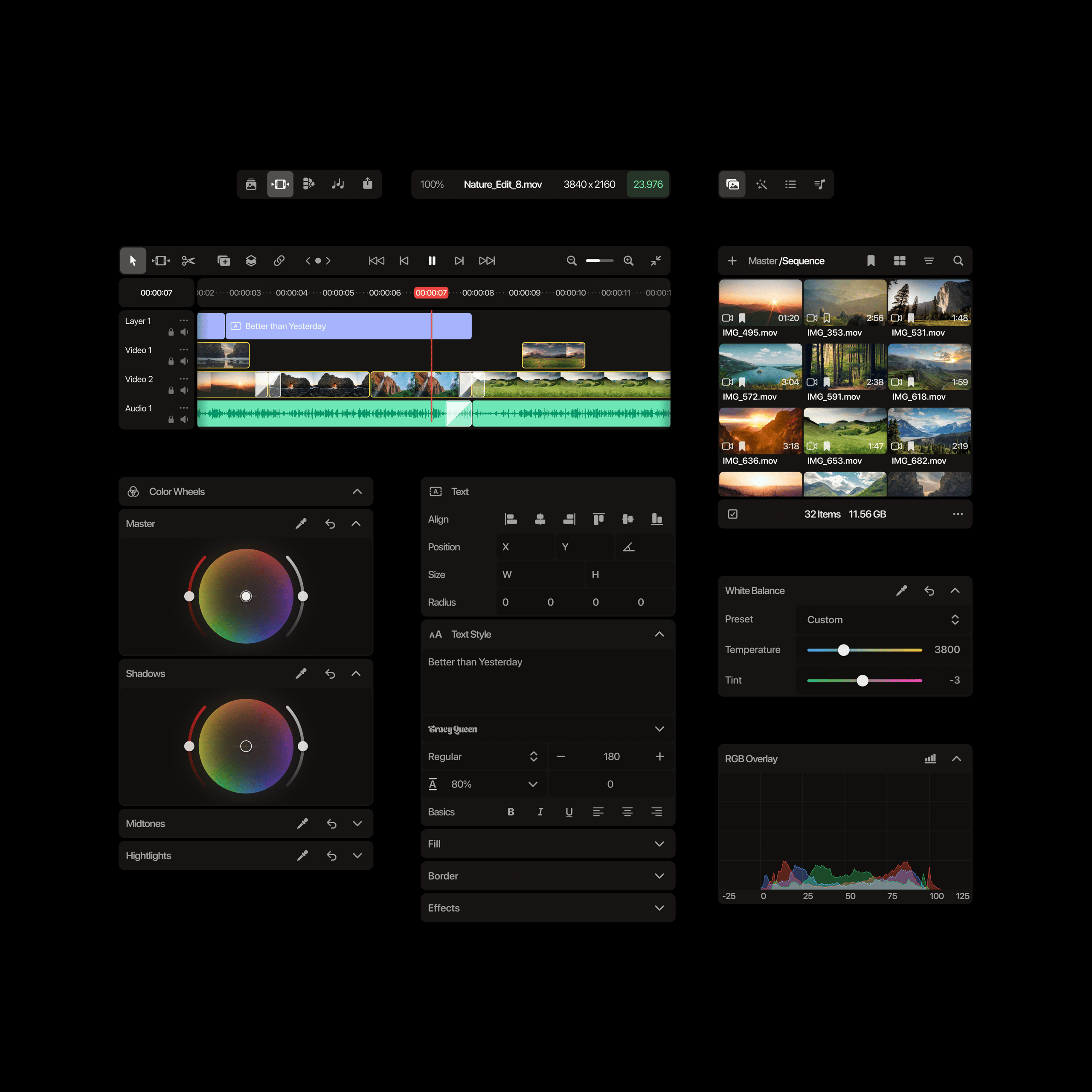Image resolution: width=1092 pixels, height=1092 pixels.
Task: Collapse the Color Wheels panel
Action: pyautogui.click(x=357, y=491)
